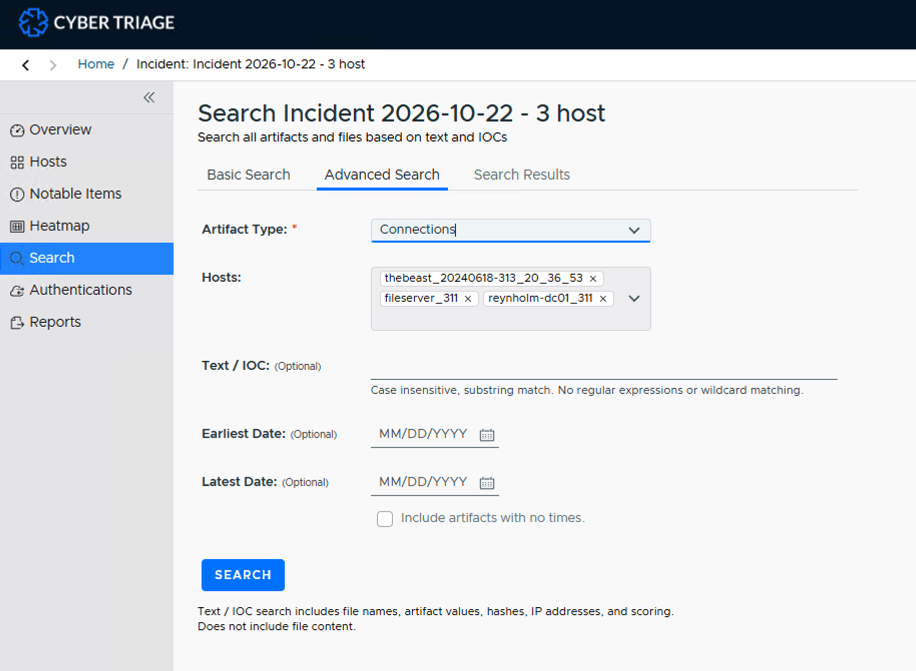Remove the fileserver_311 host chip

(x=468, y=298)
